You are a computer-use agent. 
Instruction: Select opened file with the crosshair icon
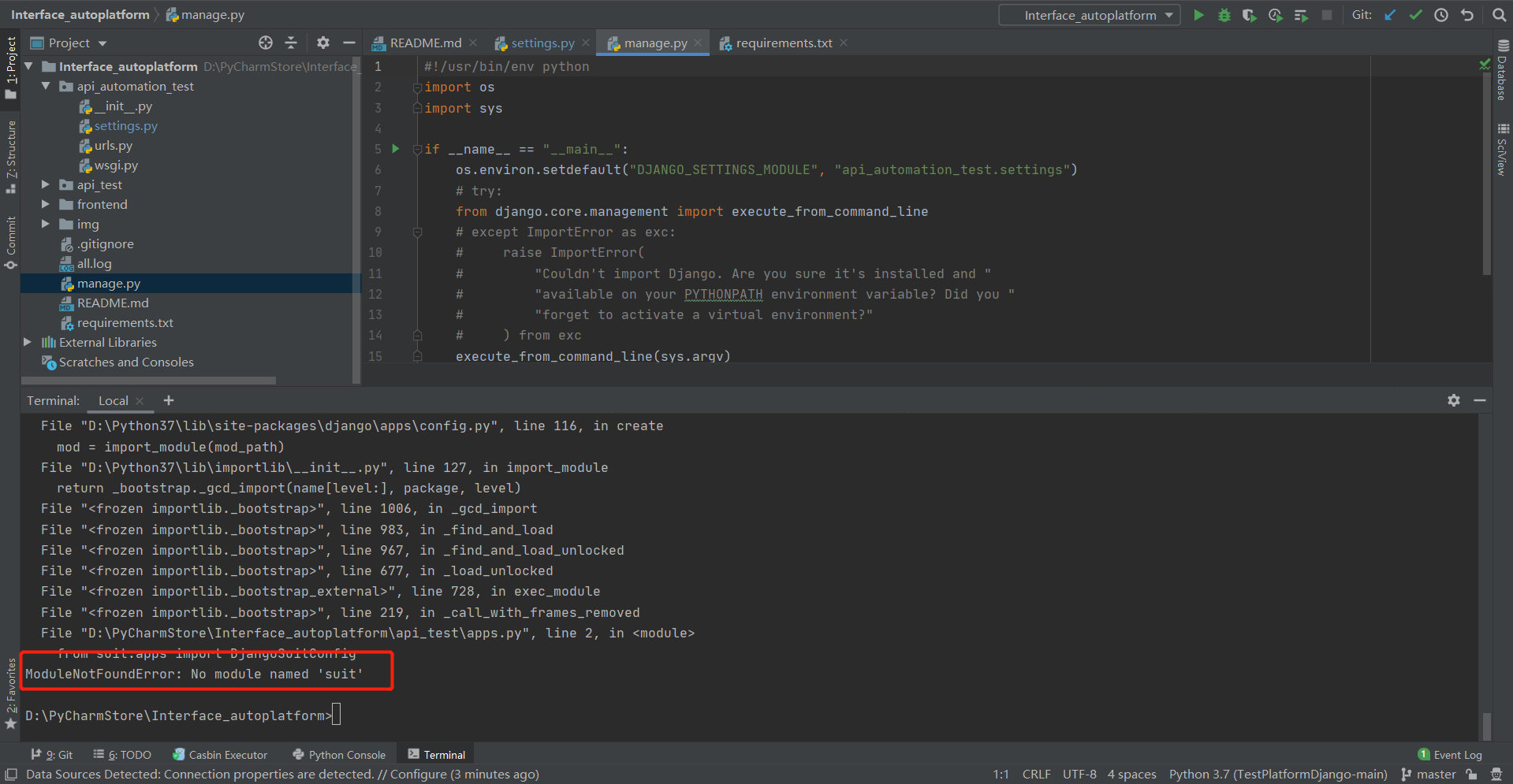click(x=266, y=43)
